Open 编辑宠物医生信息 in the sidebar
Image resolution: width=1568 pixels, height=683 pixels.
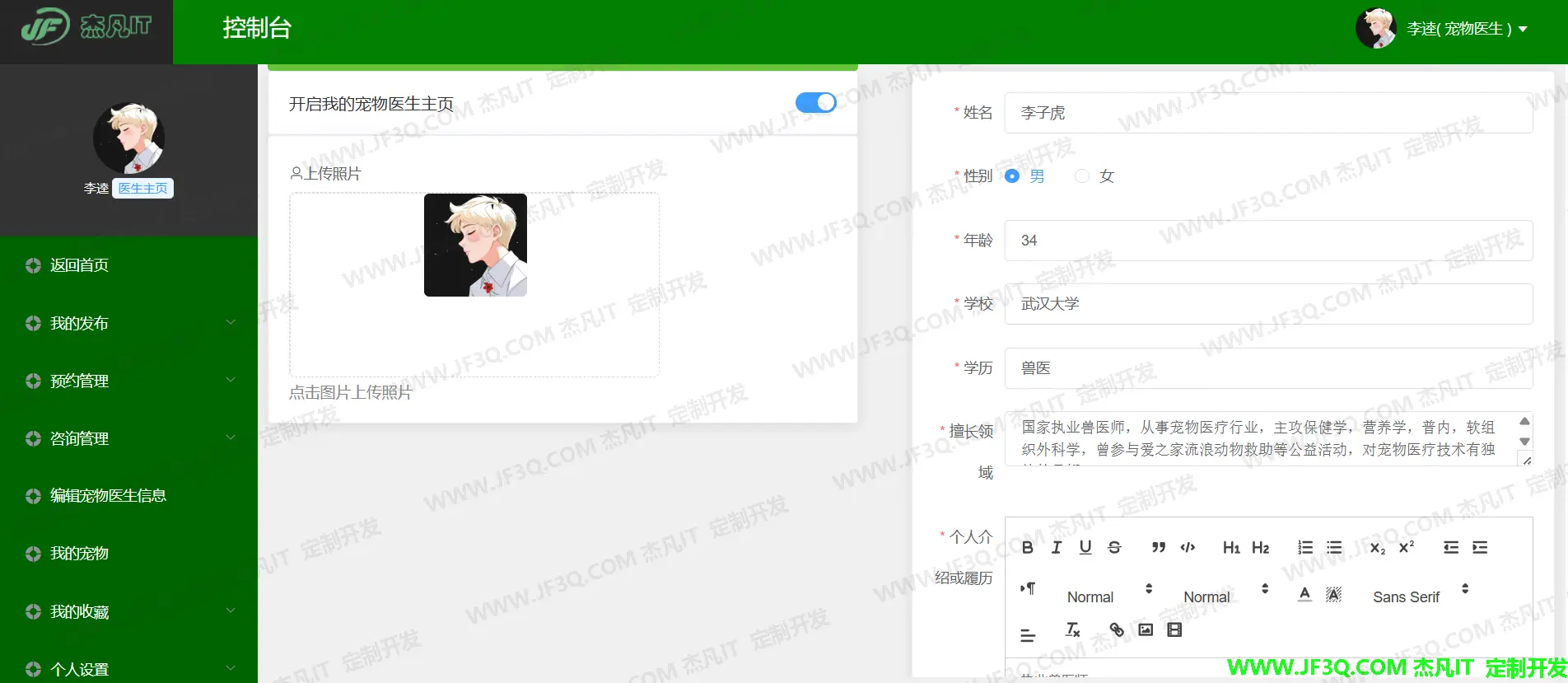108,495
